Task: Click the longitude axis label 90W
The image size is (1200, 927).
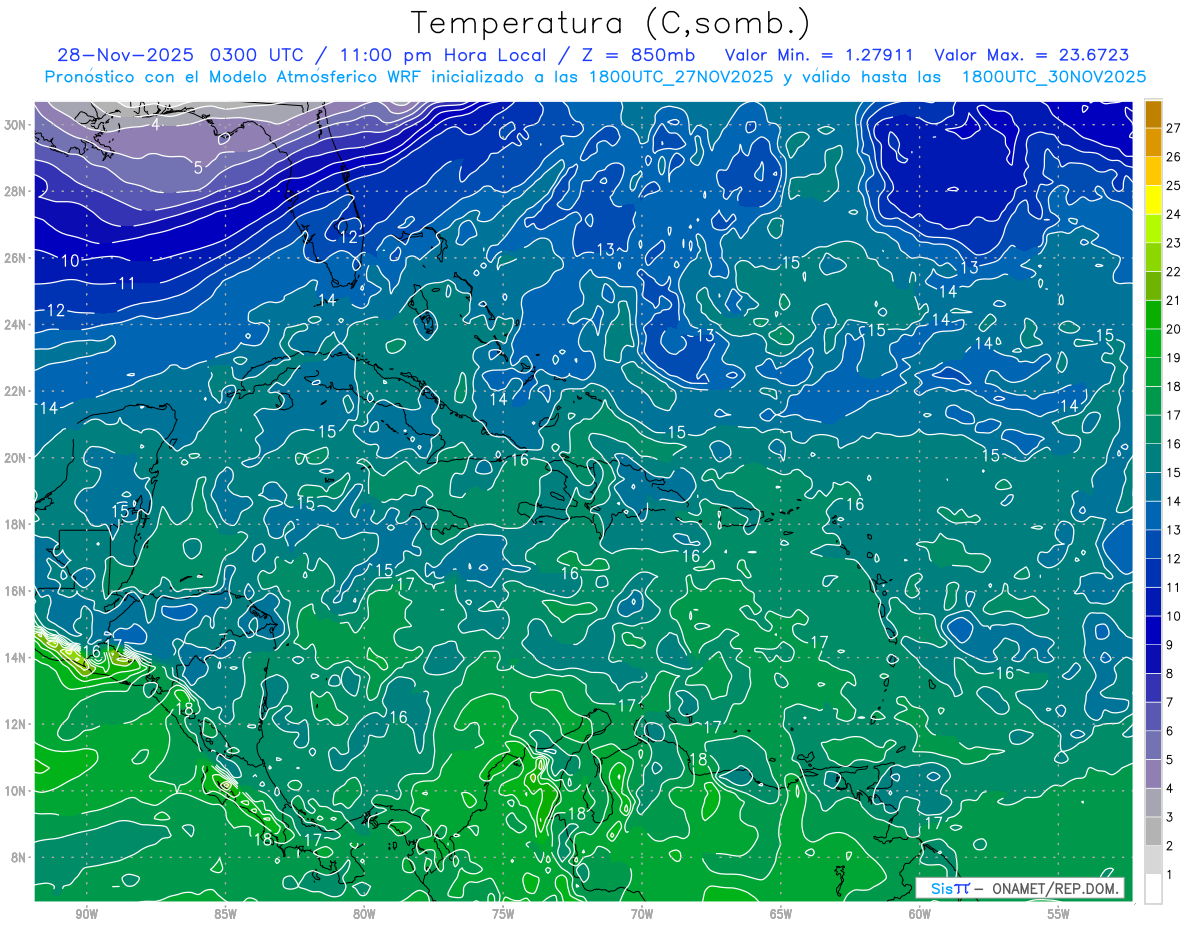Action: [86, 914]
